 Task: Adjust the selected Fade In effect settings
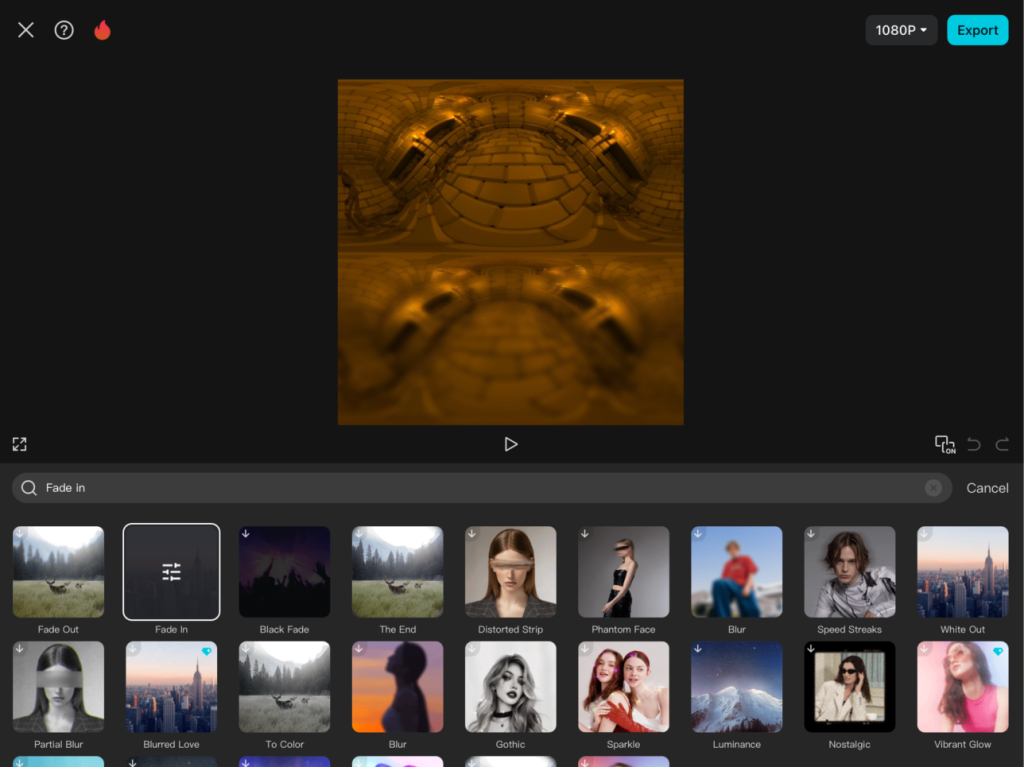[x=171, y=572]
